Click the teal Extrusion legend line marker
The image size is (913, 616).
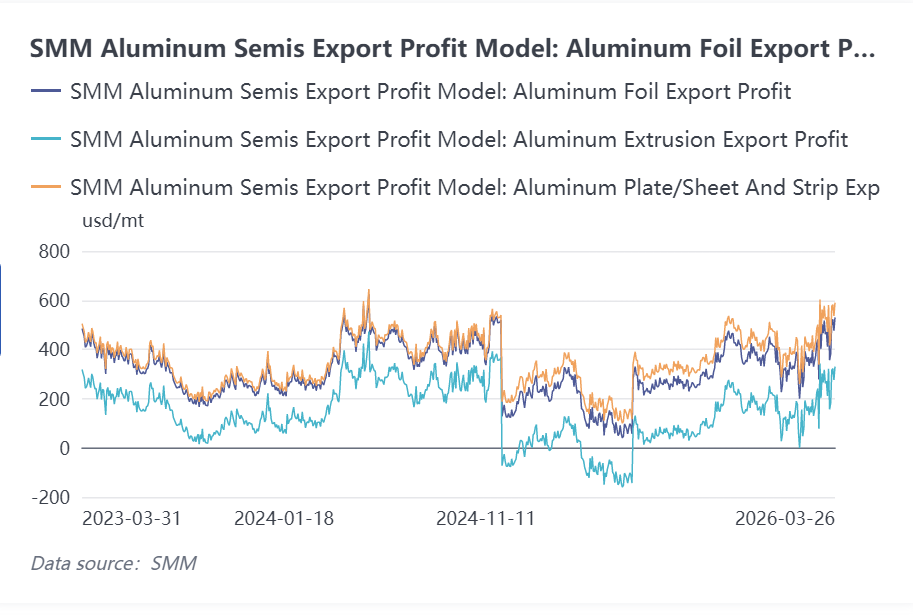tap(46, 140)
